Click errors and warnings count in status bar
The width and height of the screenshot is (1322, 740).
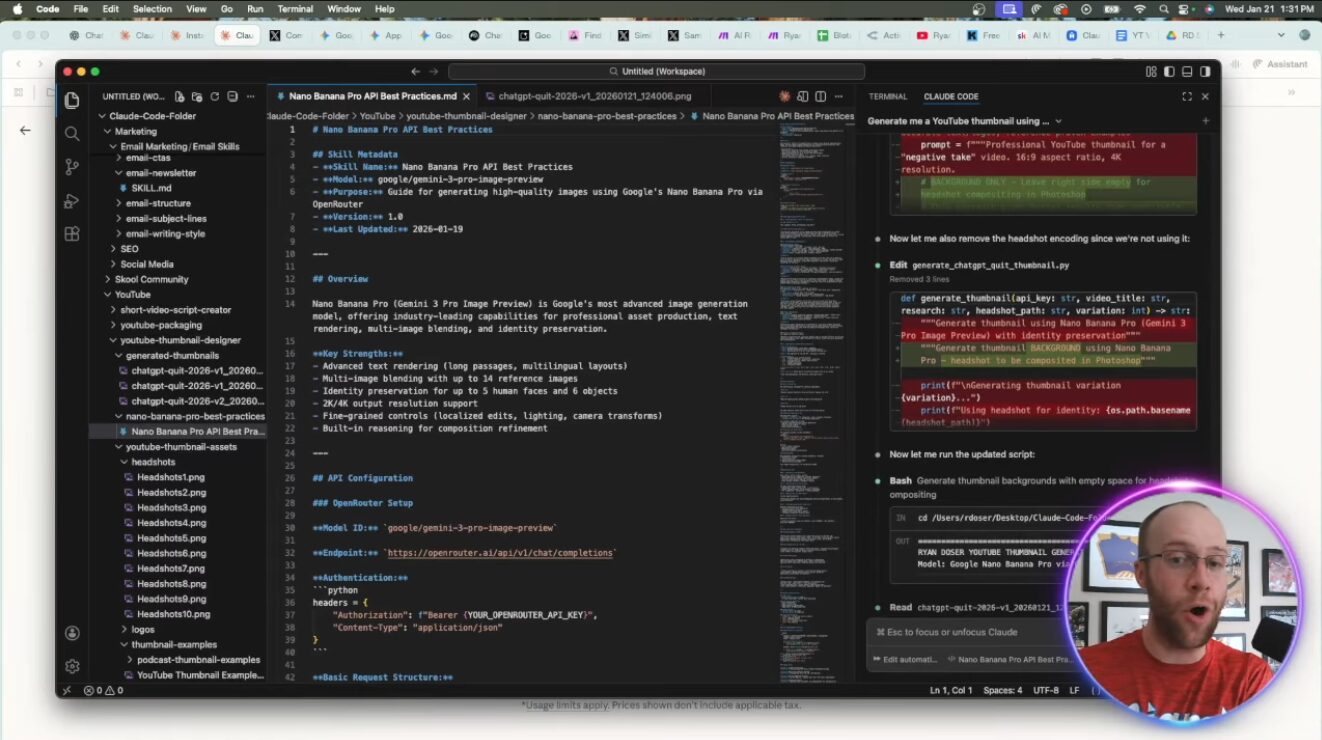click(104, 690)
